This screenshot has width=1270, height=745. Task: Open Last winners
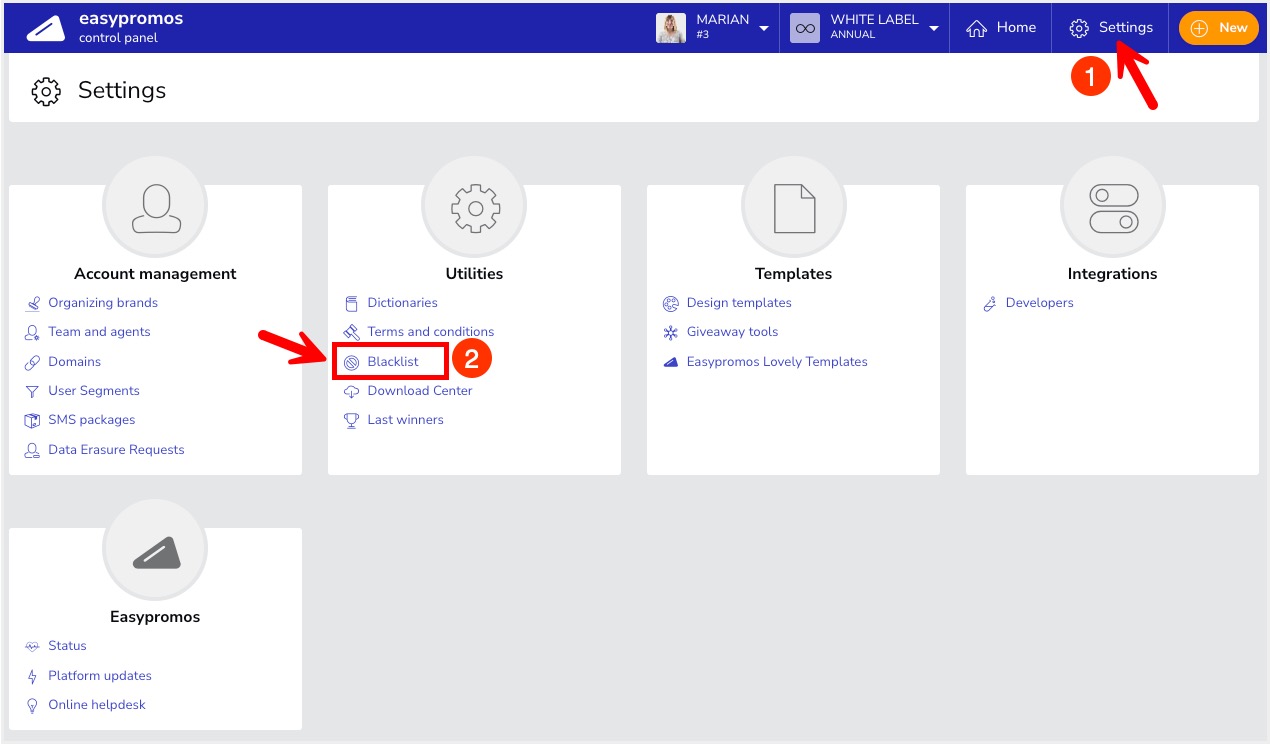click(x=406, y=420)
